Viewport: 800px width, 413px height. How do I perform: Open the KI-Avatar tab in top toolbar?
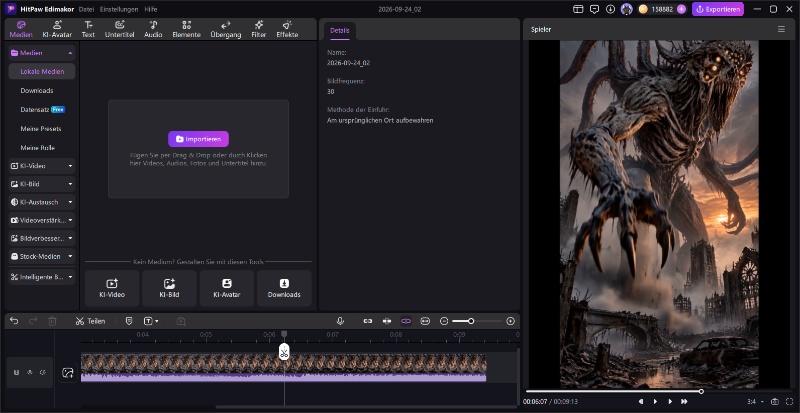(57, 29)
